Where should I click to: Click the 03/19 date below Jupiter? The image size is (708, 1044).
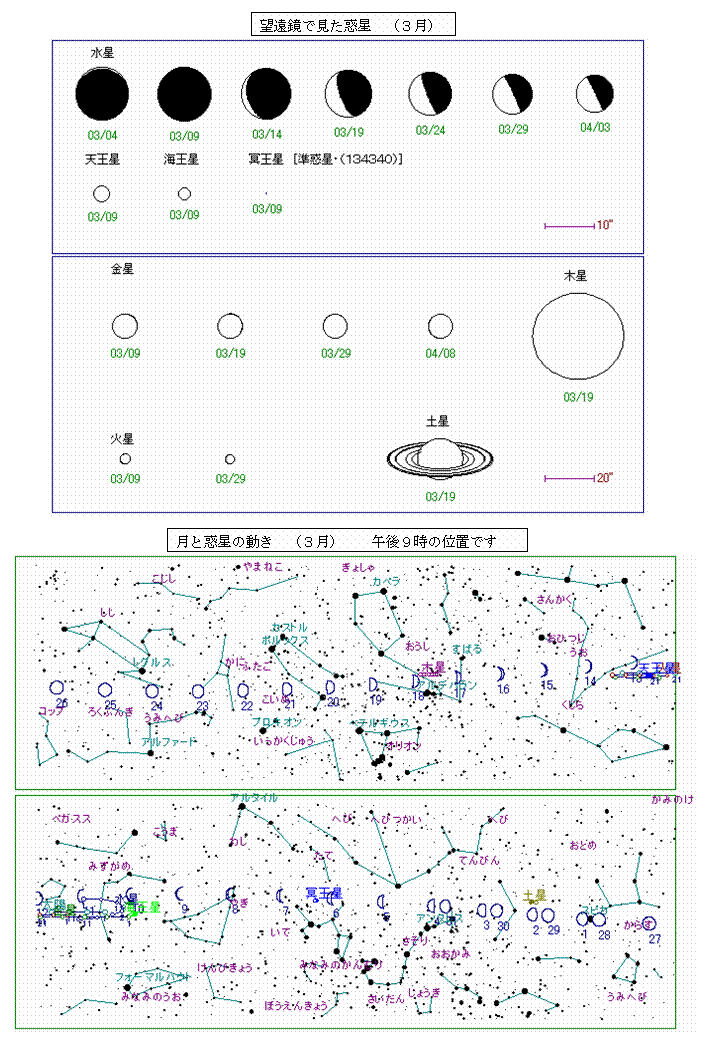click(578, 397)
